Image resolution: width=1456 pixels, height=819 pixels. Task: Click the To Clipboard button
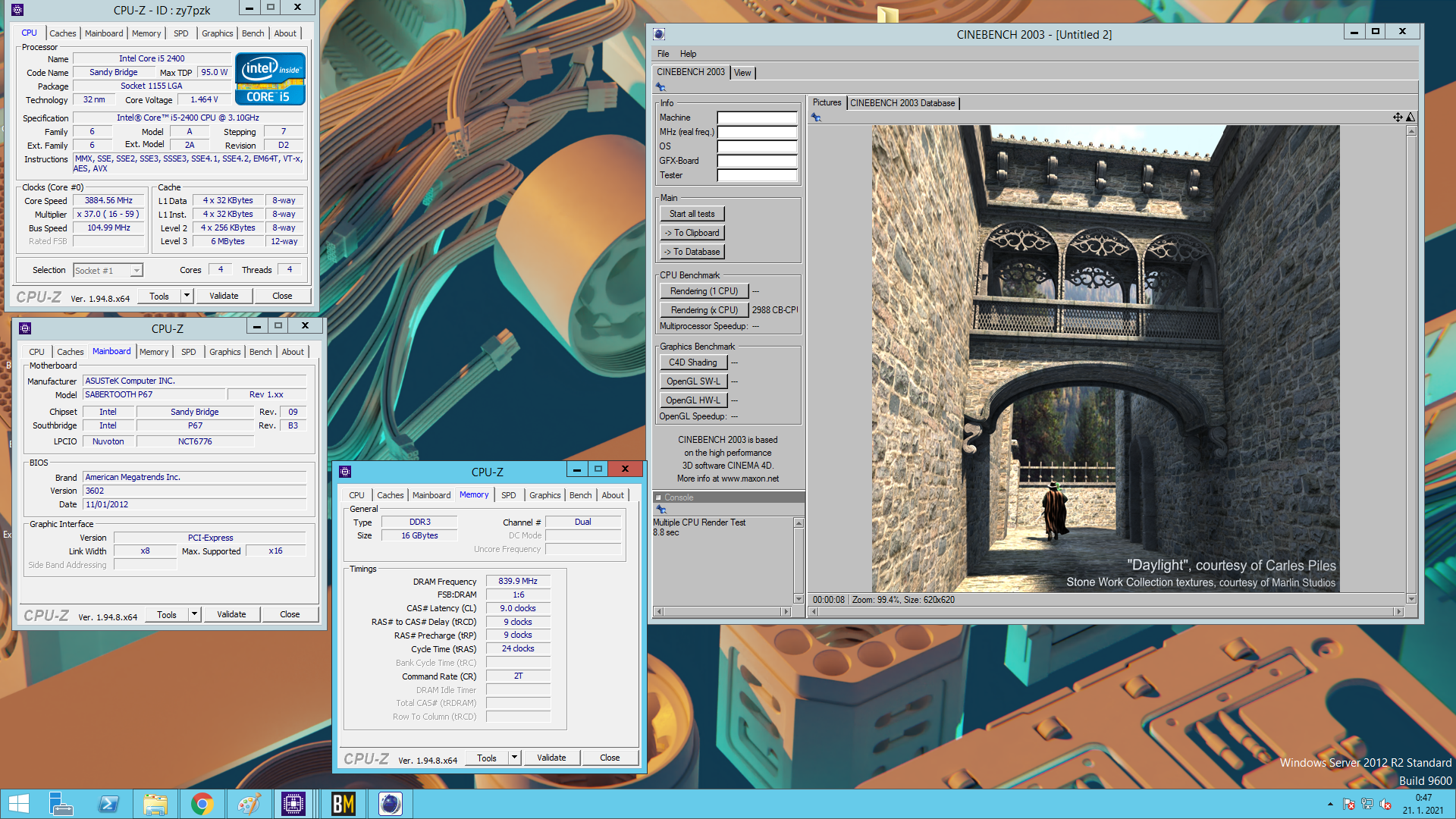tap(692, 233)
